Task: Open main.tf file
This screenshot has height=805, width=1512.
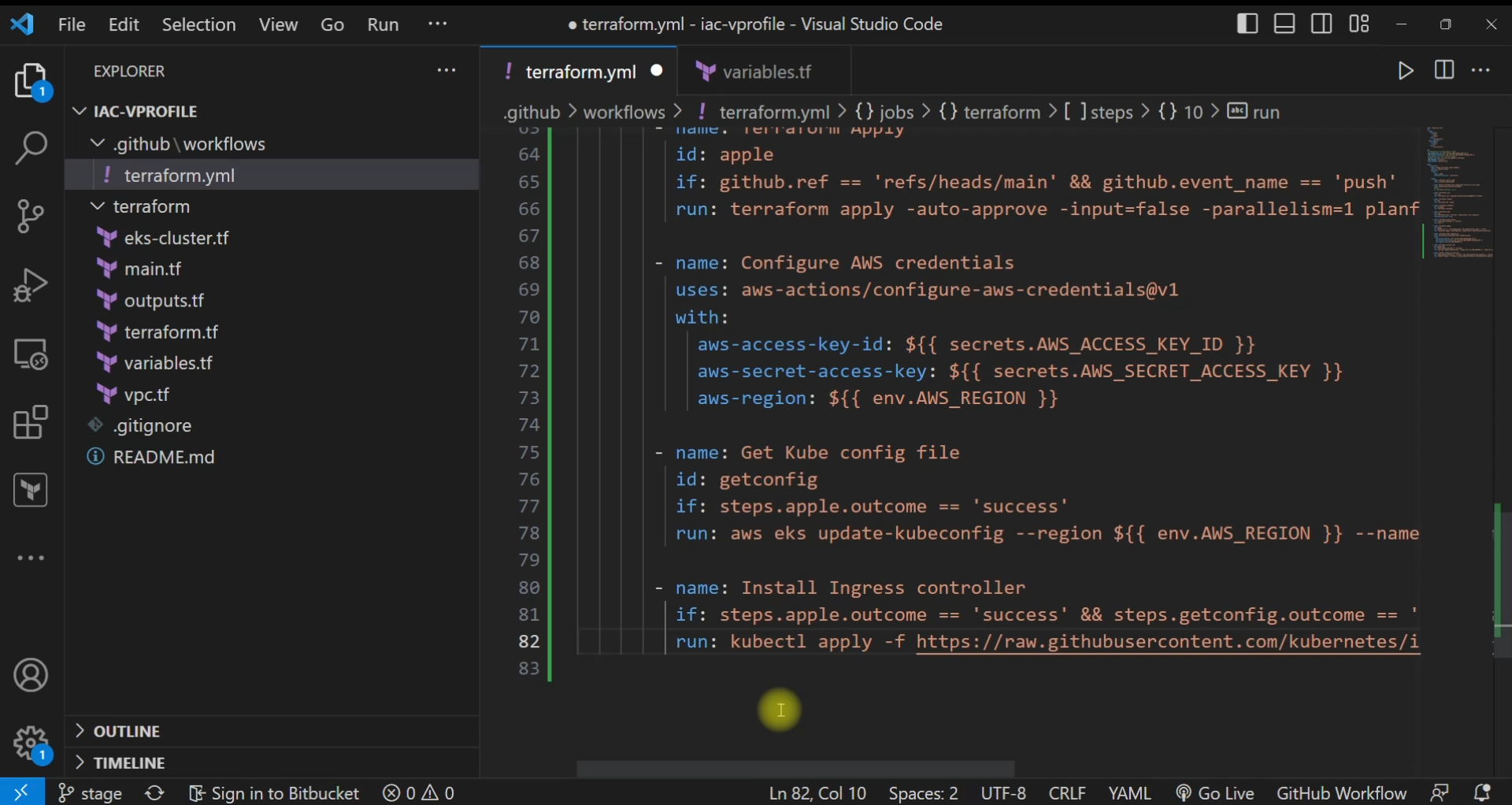Action: pyautogui.click(x=272, y=269)
